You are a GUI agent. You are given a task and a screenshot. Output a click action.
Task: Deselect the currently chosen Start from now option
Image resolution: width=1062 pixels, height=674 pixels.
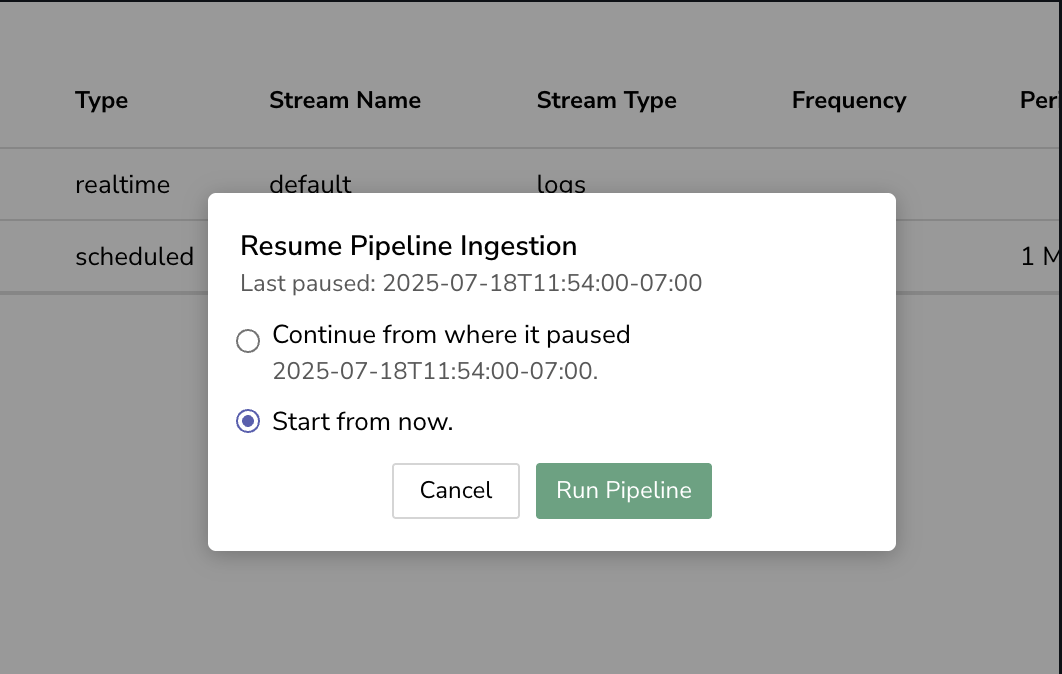point(247,421)
